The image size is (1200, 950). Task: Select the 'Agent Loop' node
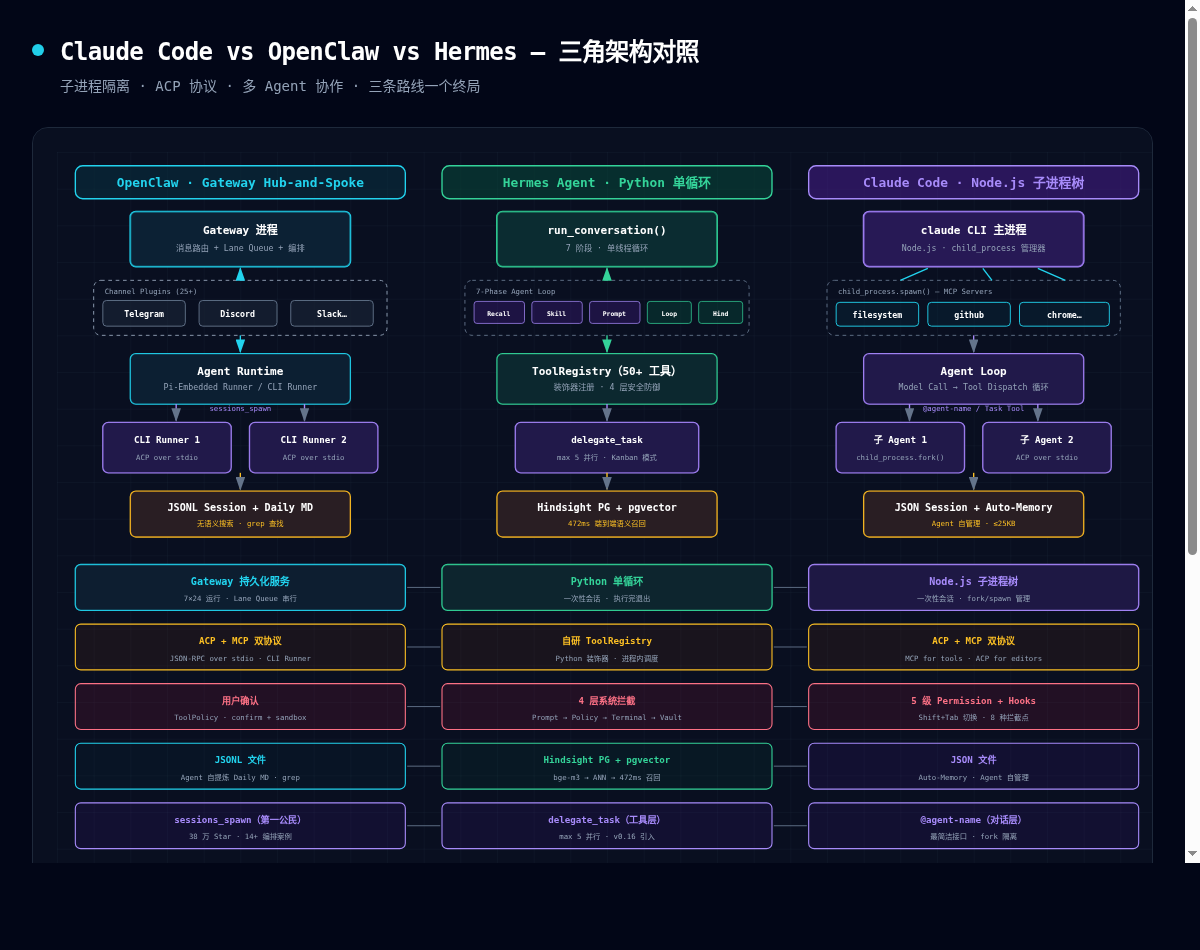[x=973, y=379]
